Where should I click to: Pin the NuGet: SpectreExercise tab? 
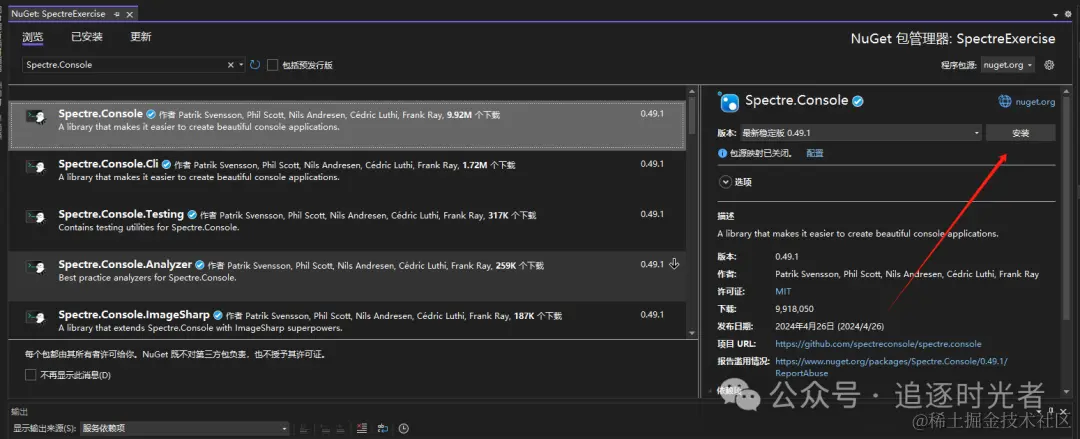pyautogui.click(x=117, y=14)
